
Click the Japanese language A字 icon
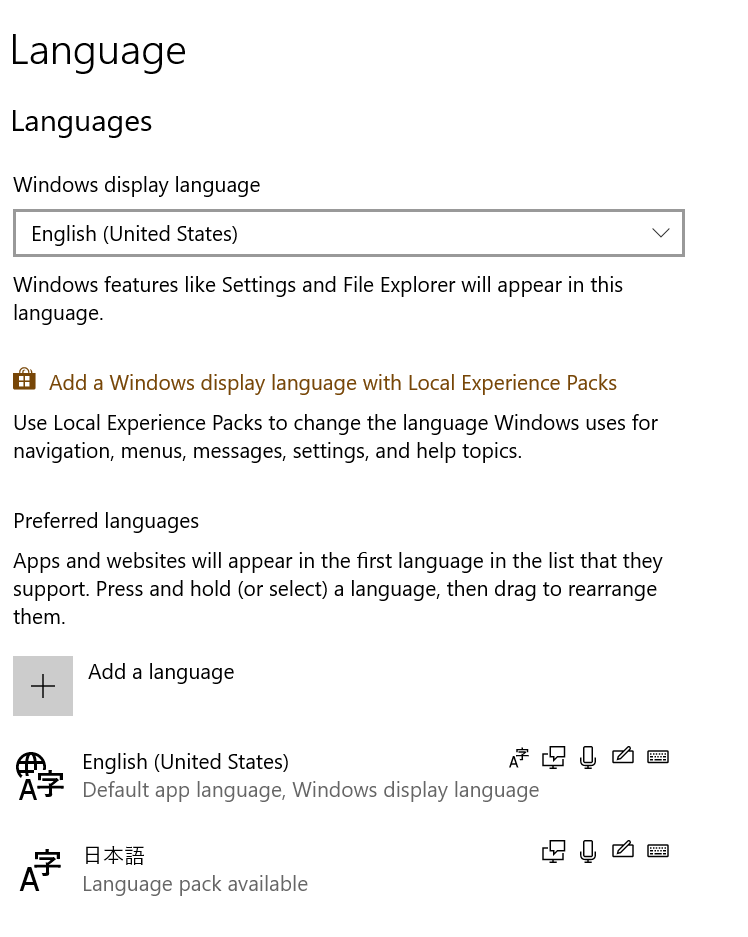(40, 871)
